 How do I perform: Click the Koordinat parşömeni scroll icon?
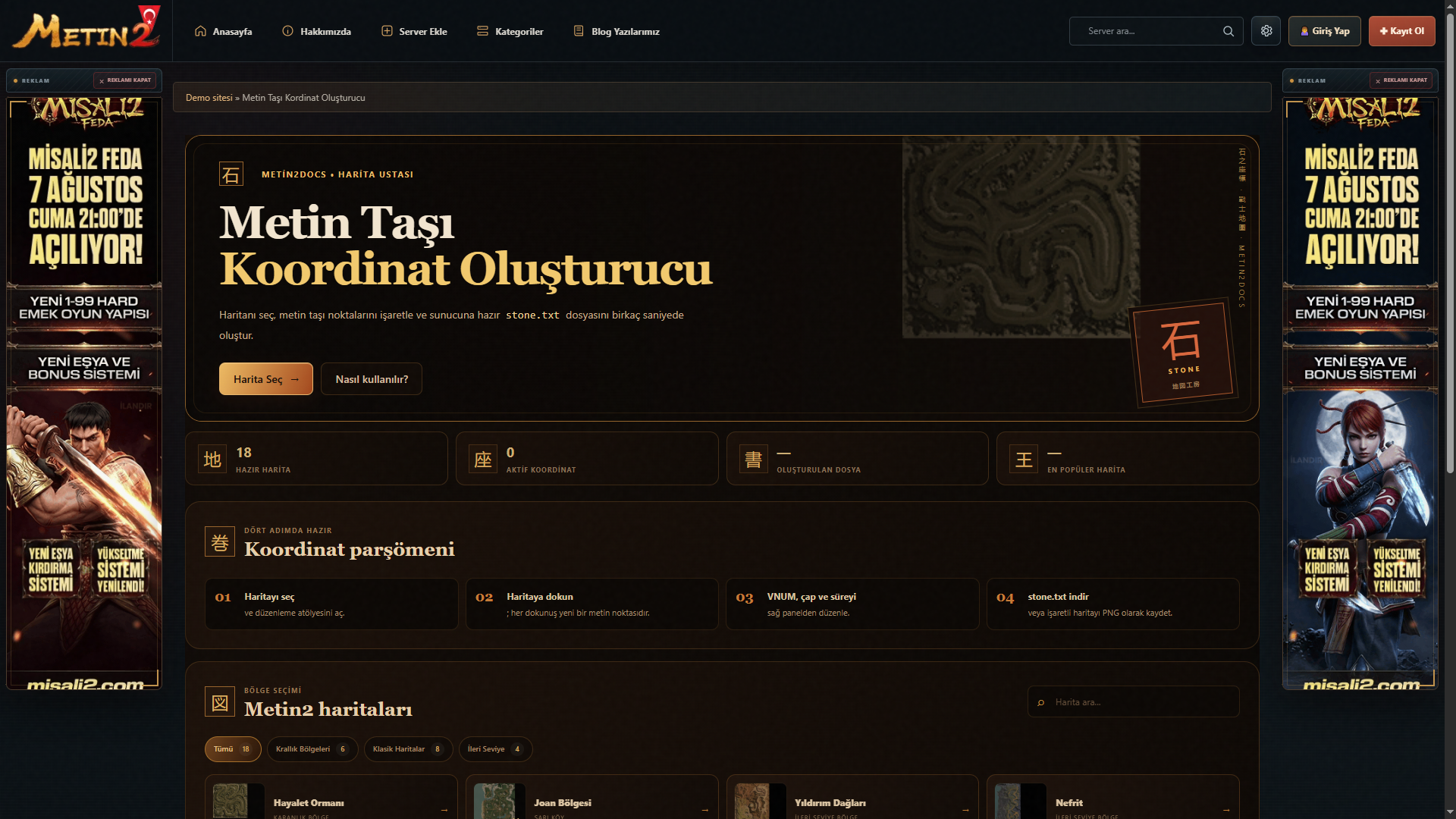point(220,541)
